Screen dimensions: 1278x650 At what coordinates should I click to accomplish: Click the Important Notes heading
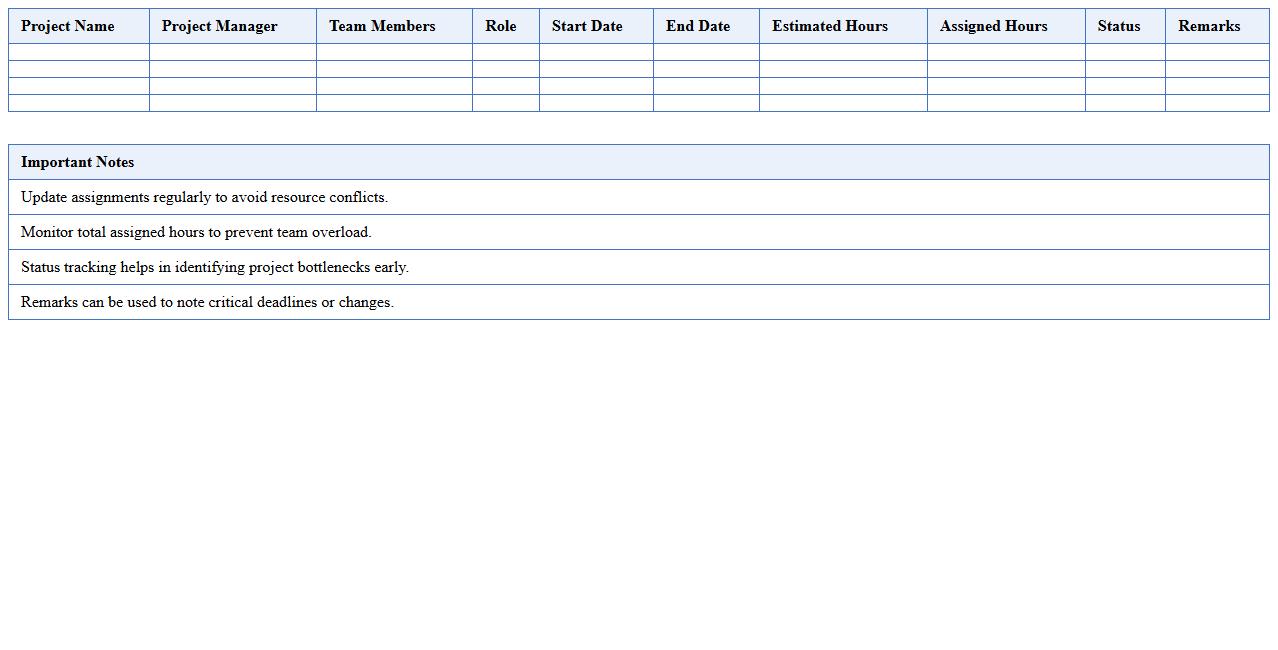click(x=77, y=162)
